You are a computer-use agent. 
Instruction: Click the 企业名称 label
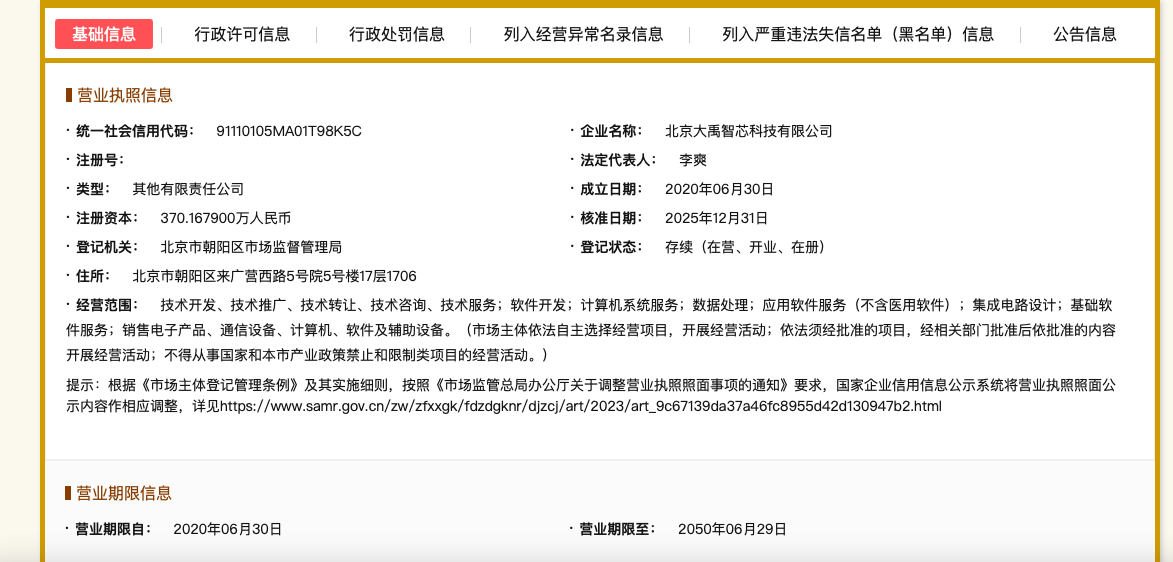coord(611,132)
